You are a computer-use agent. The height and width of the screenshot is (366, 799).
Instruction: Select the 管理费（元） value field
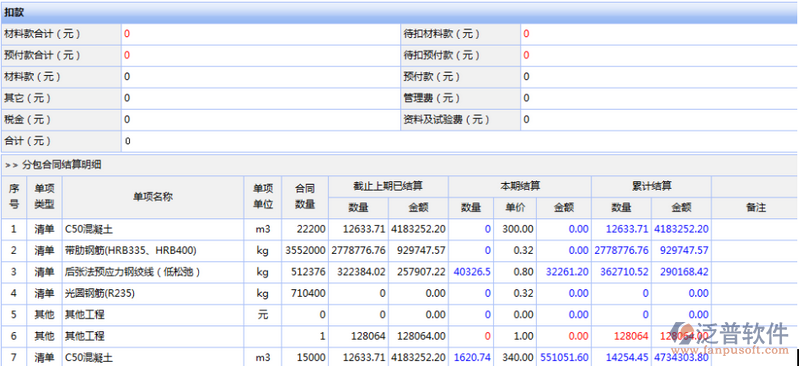(659, 98)
